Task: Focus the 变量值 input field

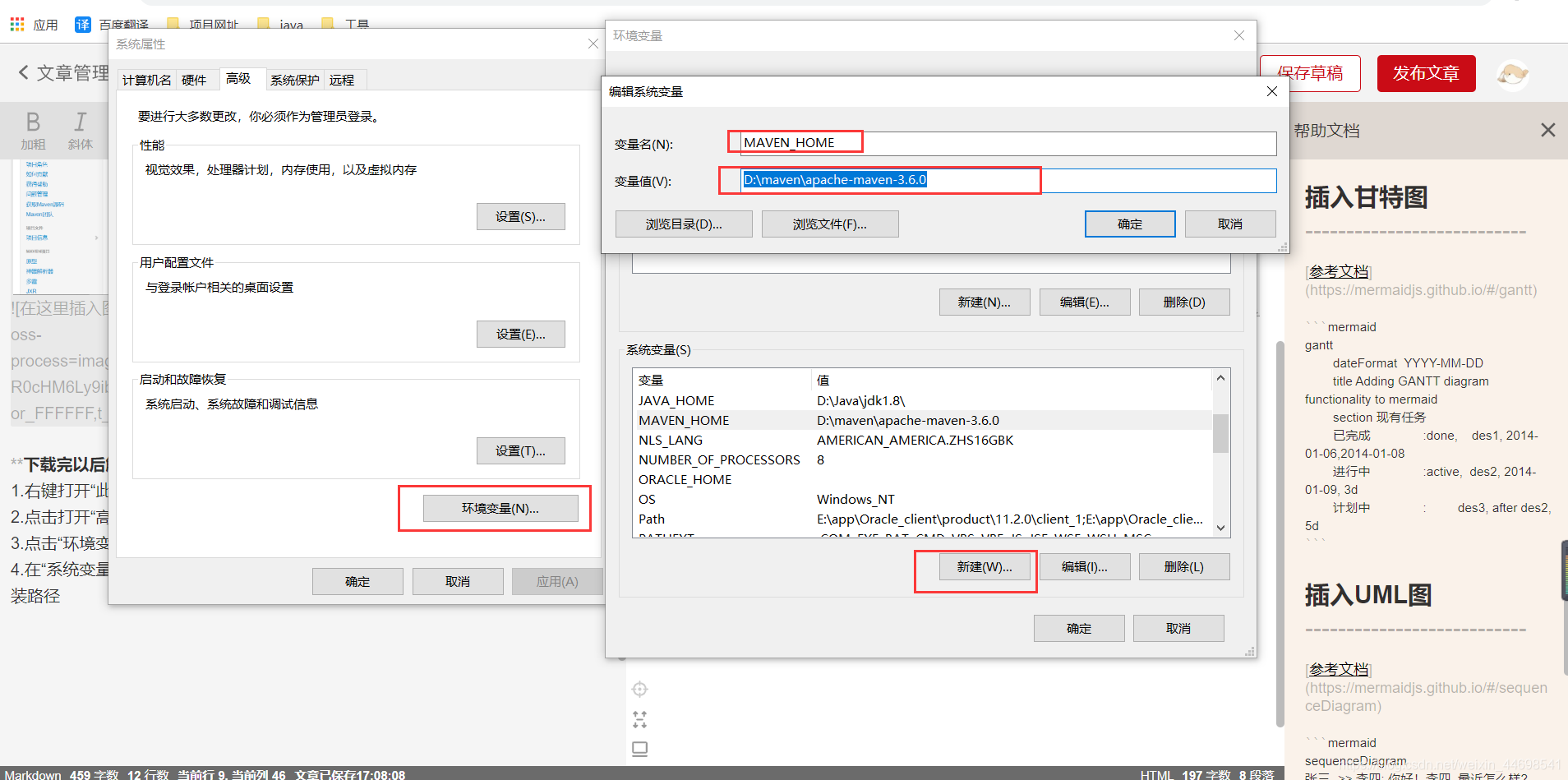Action: (x=1008, y=180)
